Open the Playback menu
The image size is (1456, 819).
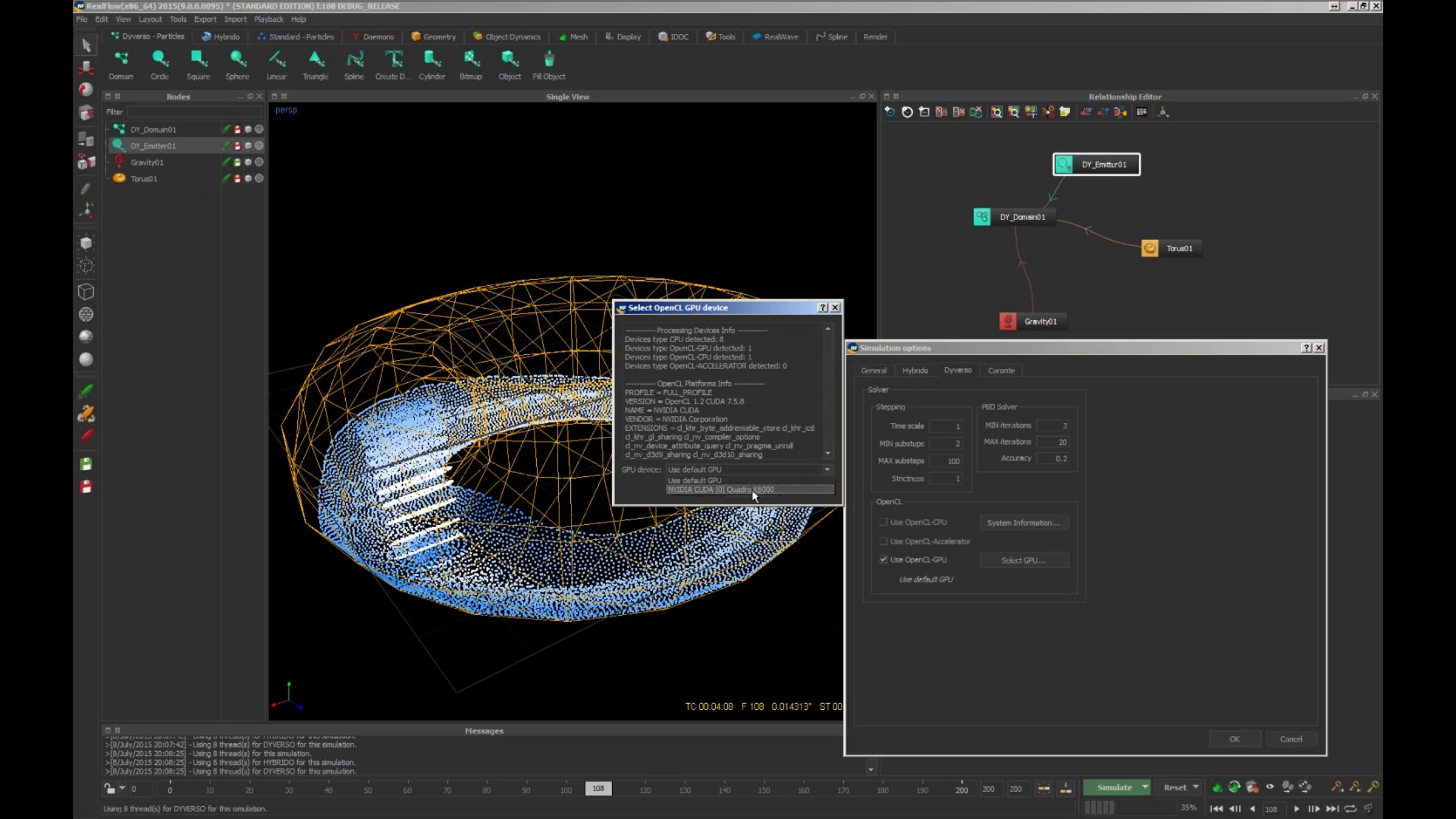point(269,19)
